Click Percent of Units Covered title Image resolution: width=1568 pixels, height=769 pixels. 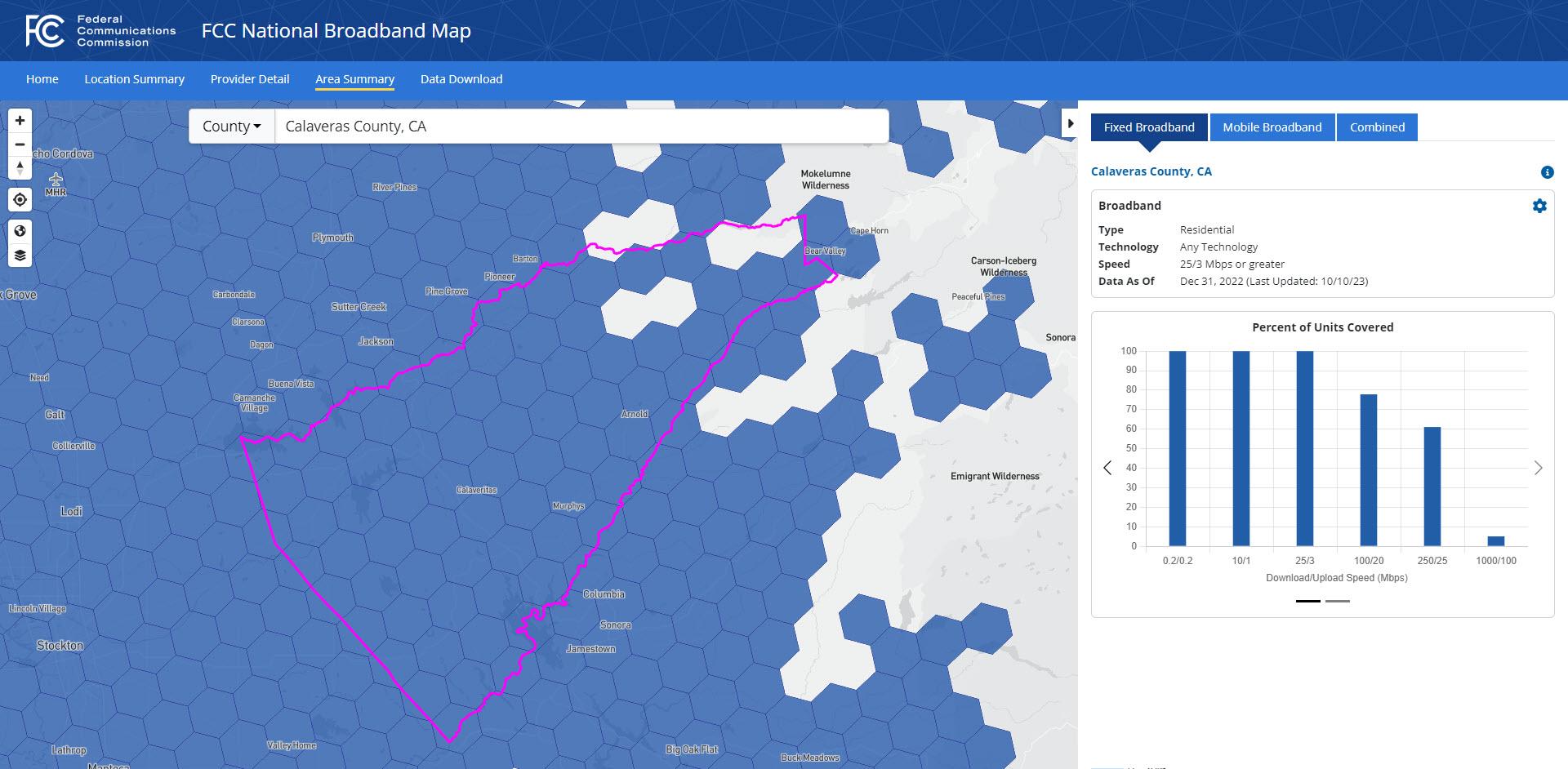1323,327
